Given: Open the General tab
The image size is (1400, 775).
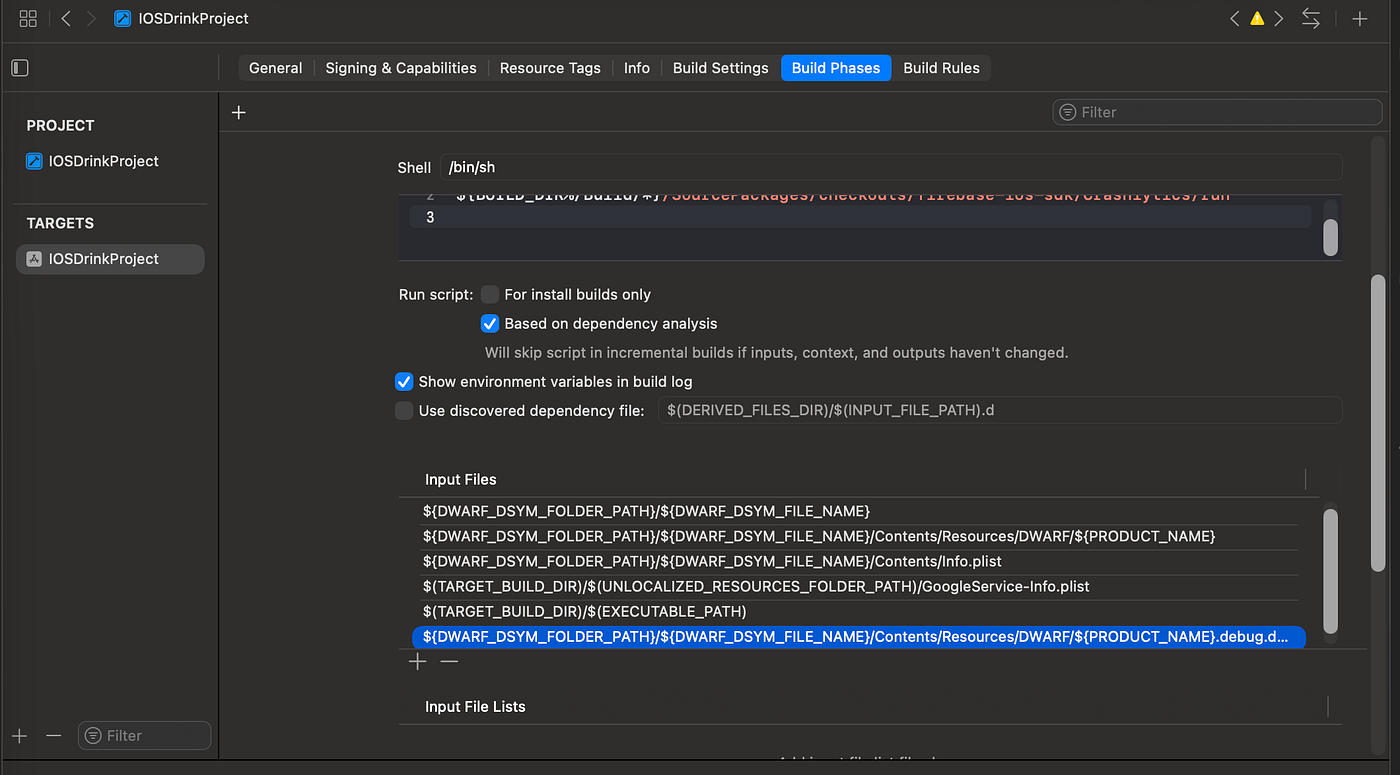Looking at the screenshot, I should [x=276, y=68].
